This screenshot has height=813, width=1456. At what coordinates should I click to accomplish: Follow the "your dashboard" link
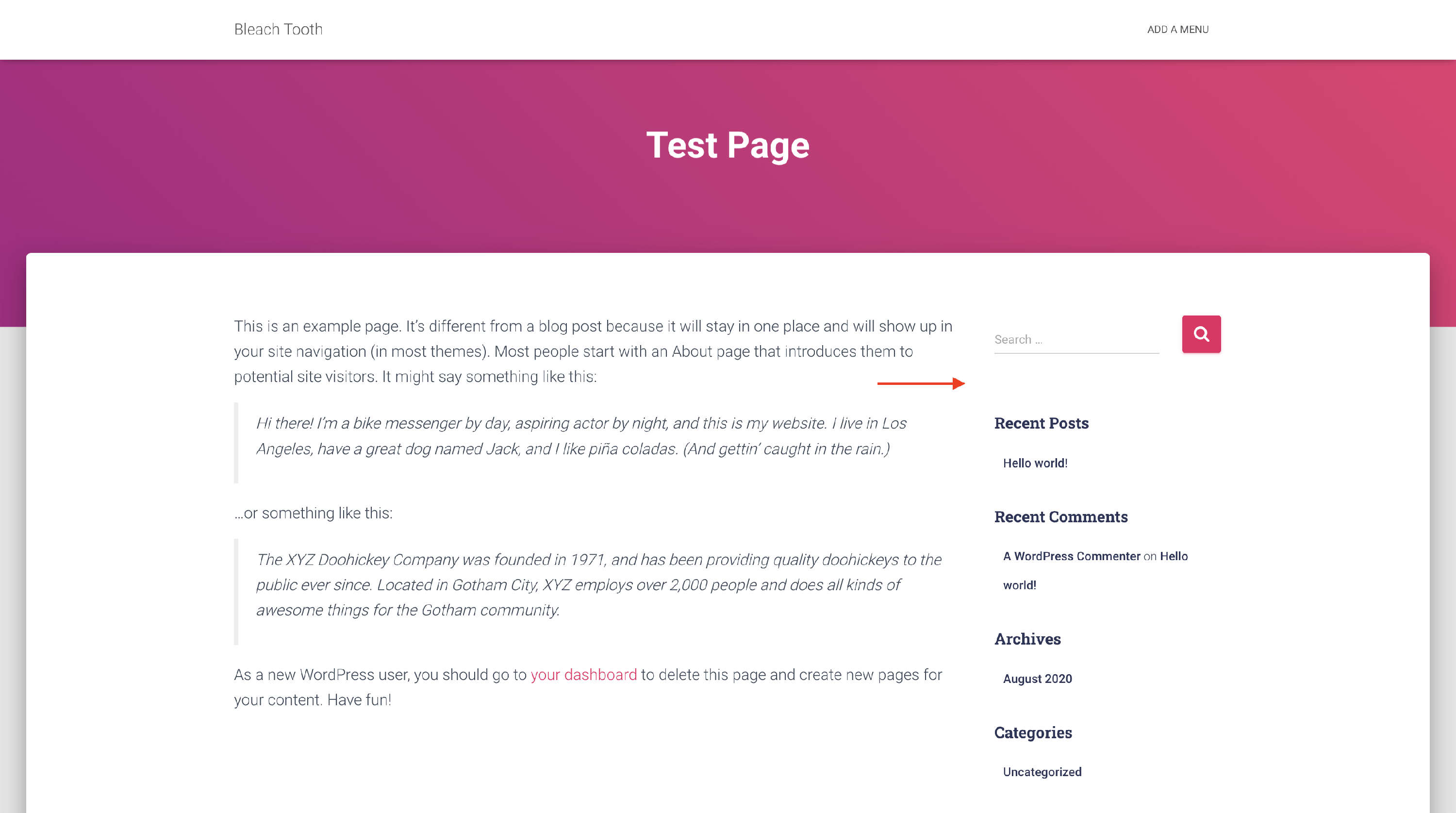(583, 675)
